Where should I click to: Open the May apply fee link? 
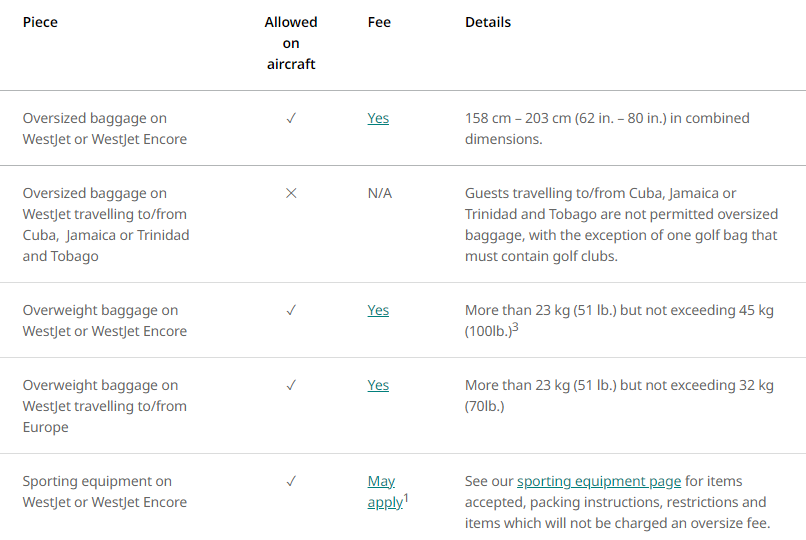pos(382,492)
